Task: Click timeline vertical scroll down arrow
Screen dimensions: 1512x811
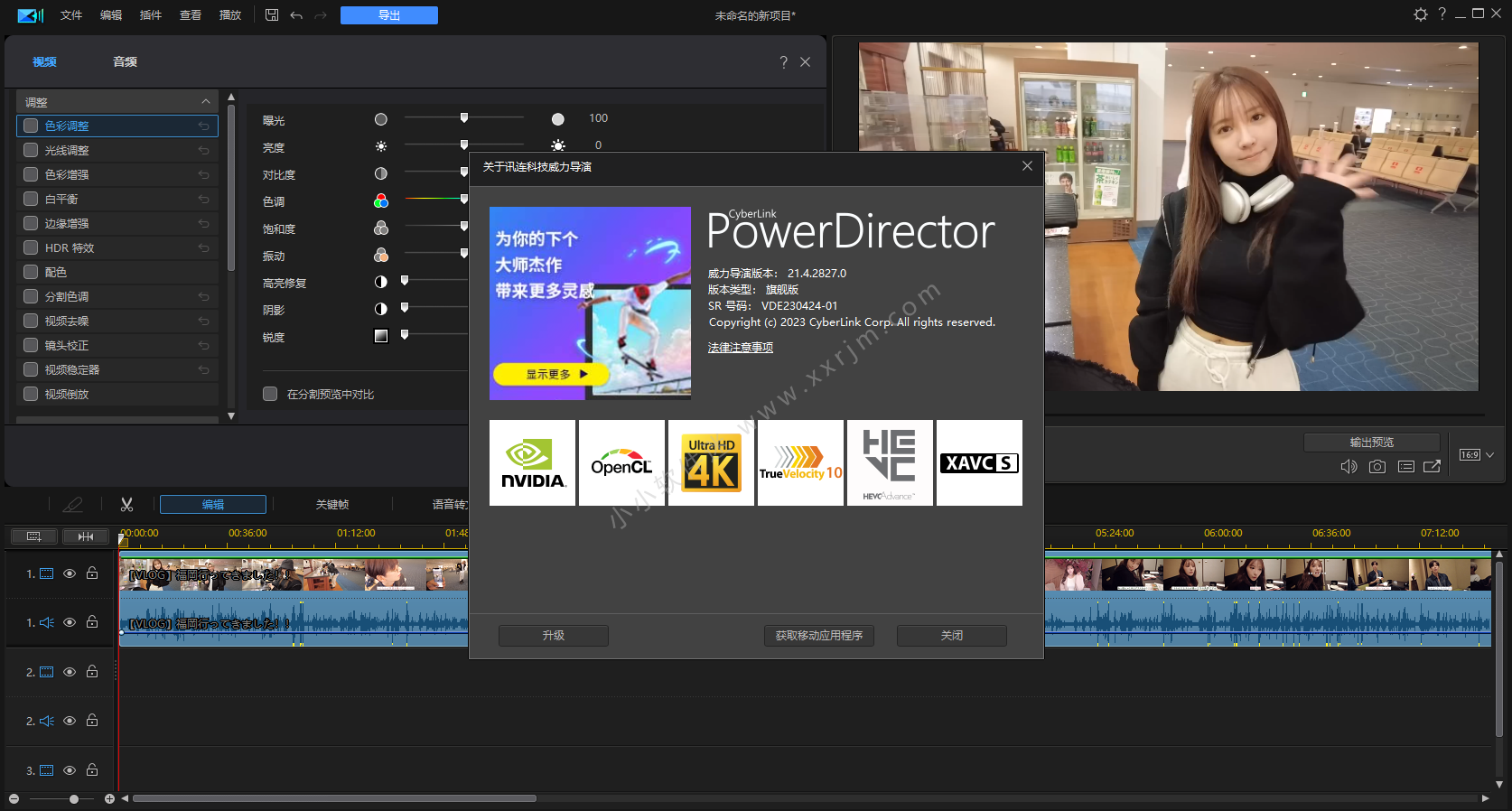Action: click(1498, 785)
